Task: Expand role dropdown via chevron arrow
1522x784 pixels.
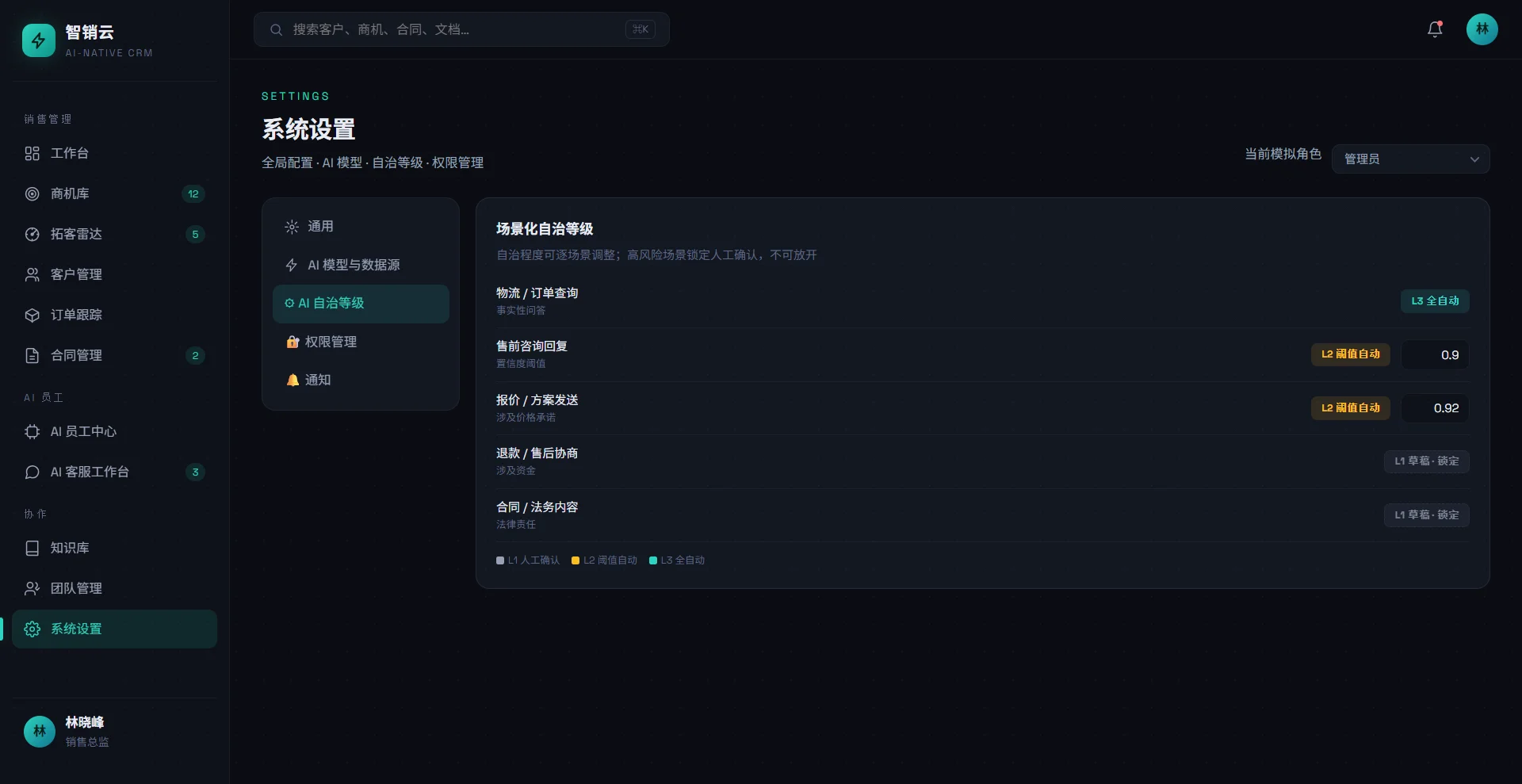Action: point(1474,159)
